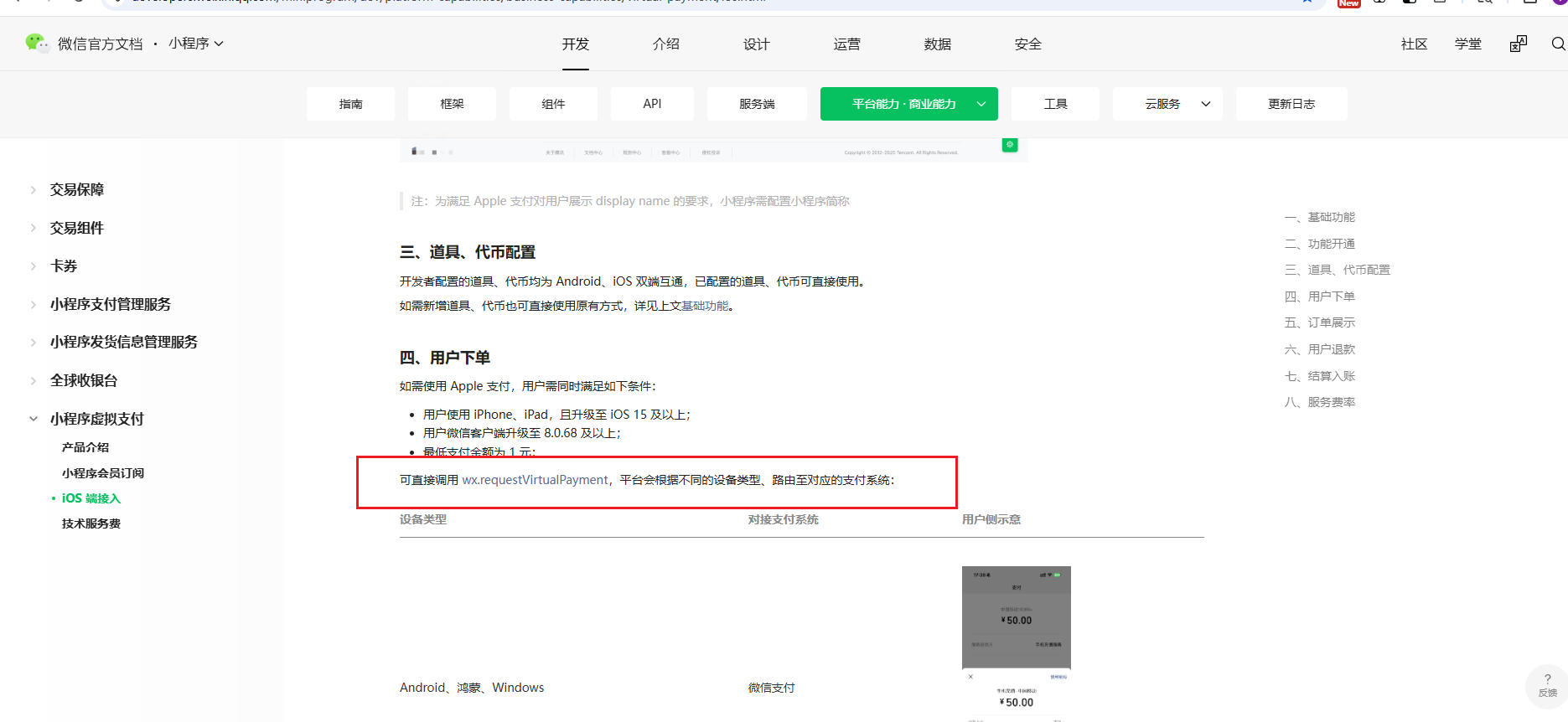Go to the 社区 community link
The height and width of the screenshot is (722, 1568).
1415,44
